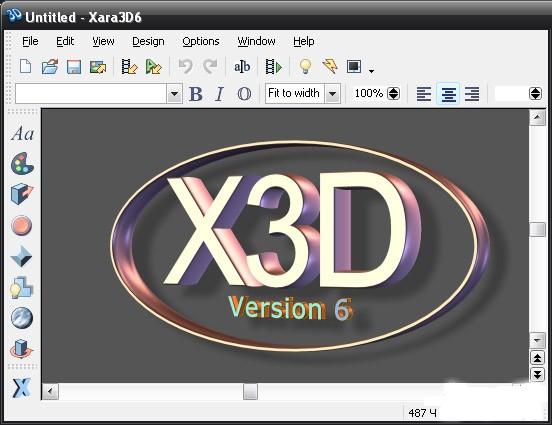Open the Shadow options icon
Screen dimensions: 552x425
point(21,287)
